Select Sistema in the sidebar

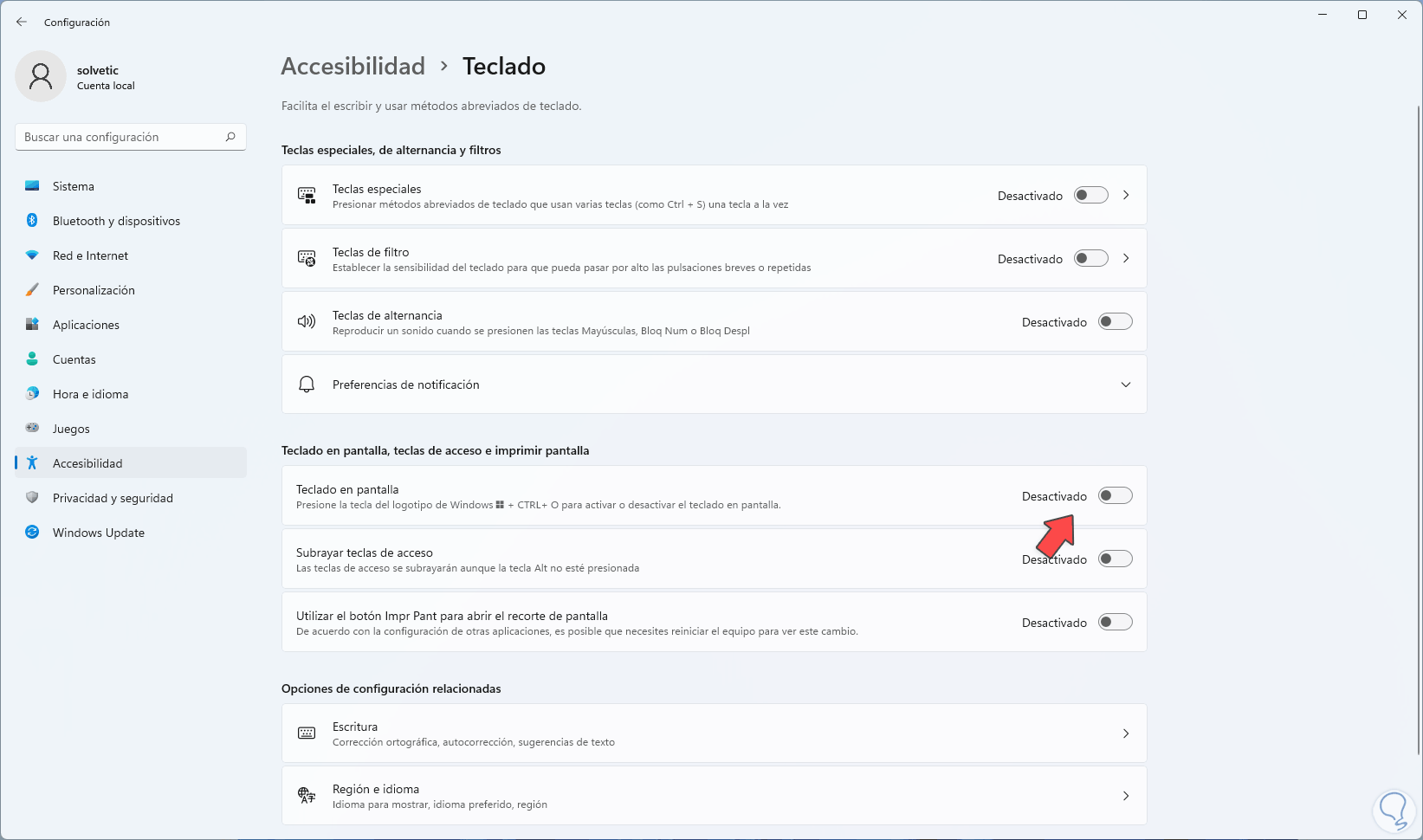click(x=74, y=186)
